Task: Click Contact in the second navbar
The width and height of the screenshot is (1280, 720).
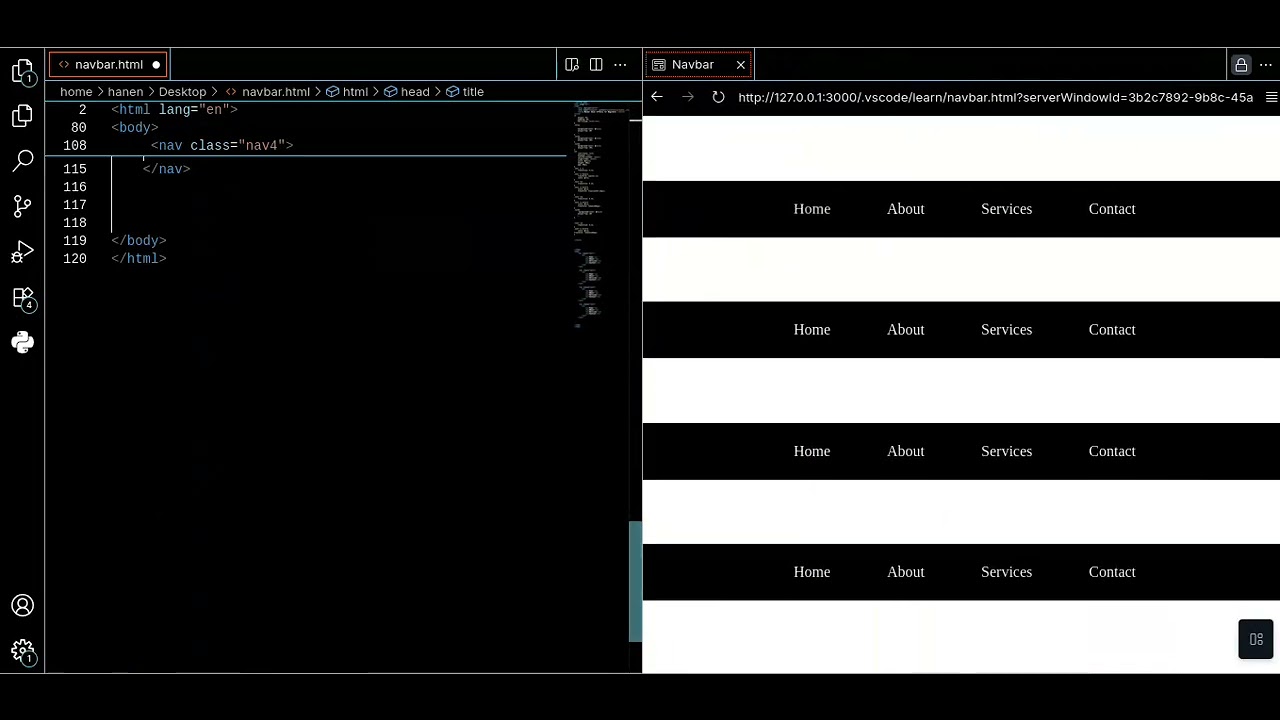Action: point(1112,330)
